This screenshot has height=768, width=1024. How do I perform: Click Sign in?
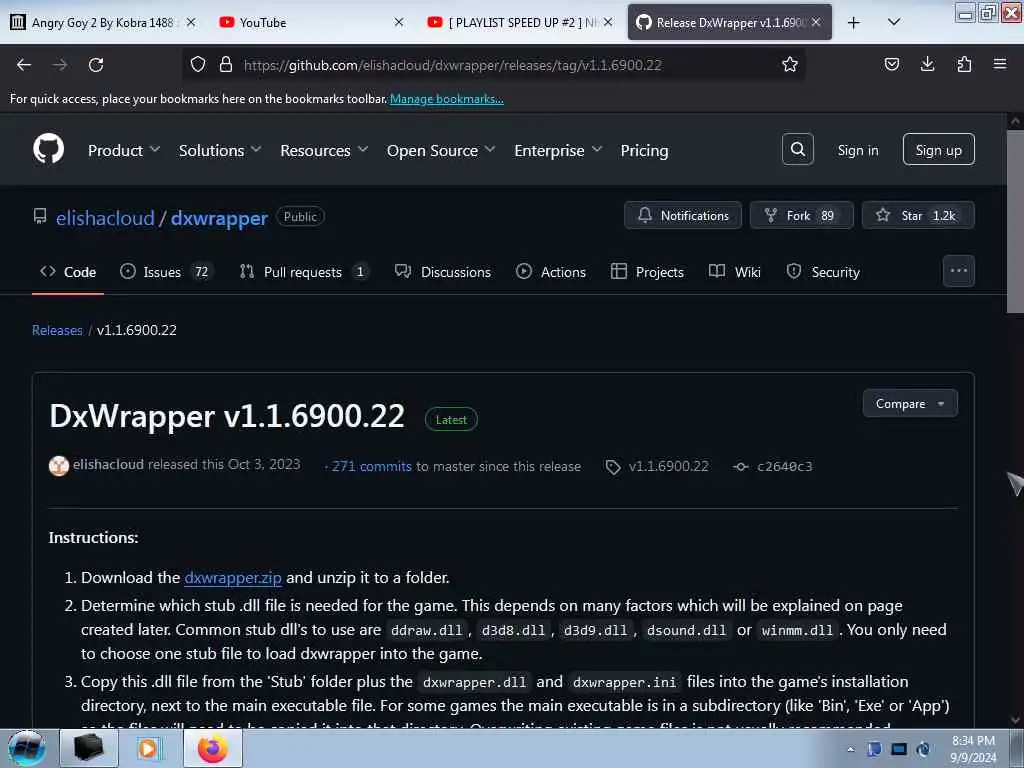[857, 150]
